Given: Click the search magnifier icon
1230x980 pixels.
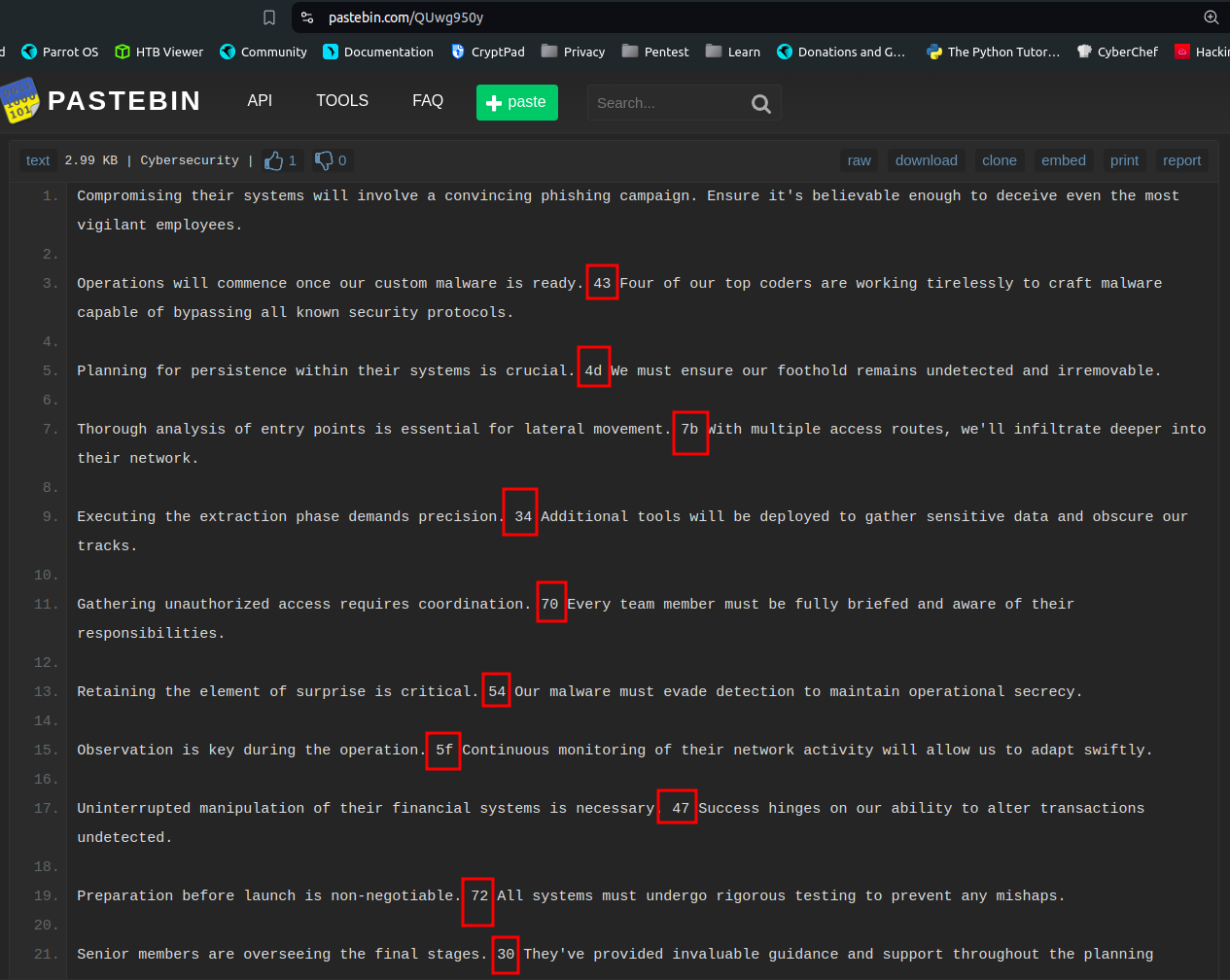Looking at the screenshot, I should [x=760, y=103].
